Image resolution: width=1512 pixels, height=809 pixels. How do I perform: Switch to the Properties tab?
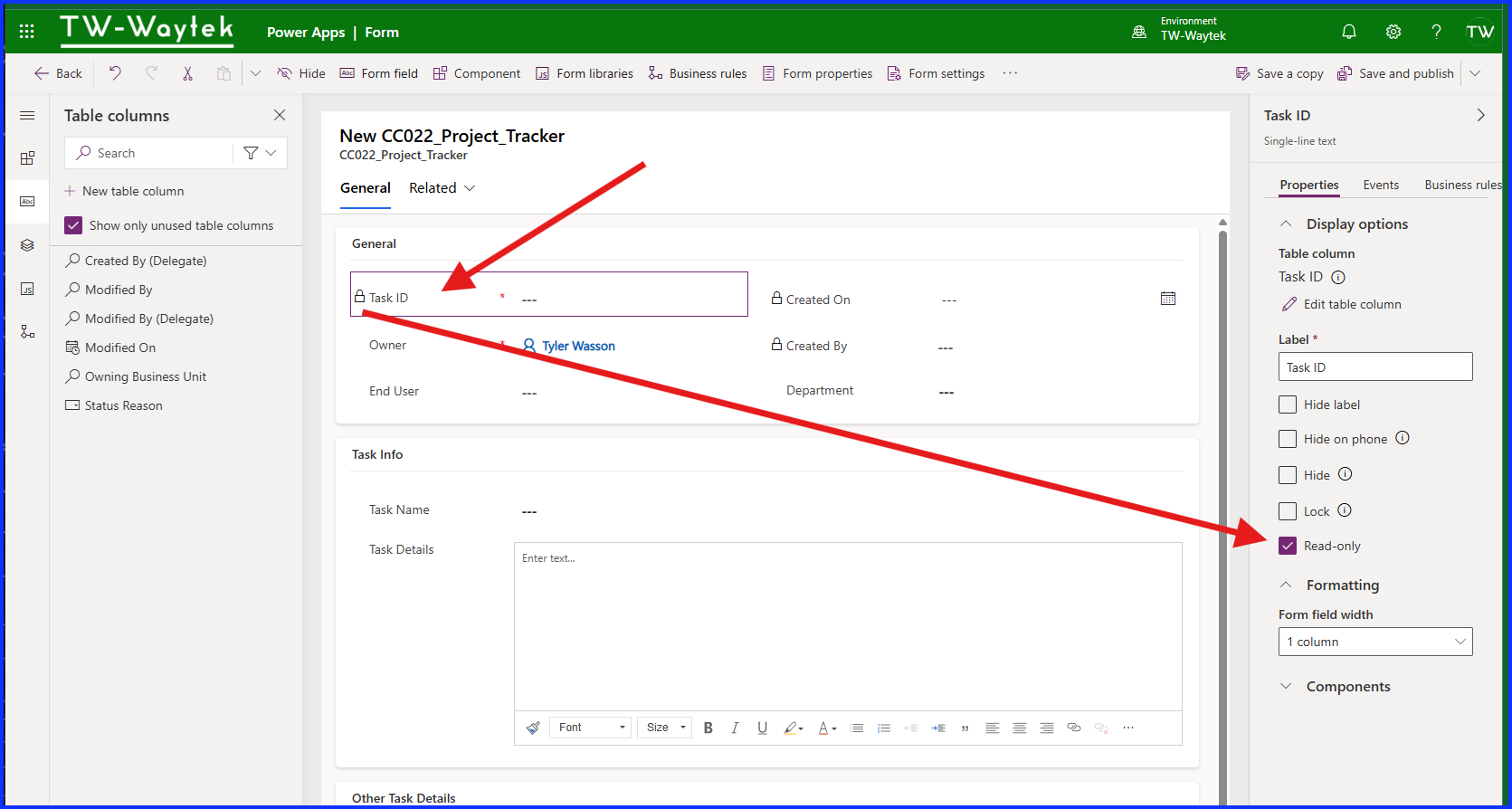coord(1309,185)
